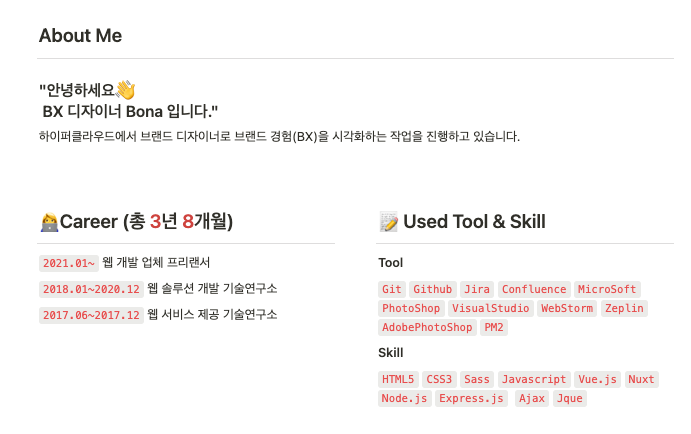
Task: Click the 2018.01~2020.12 date tag
Action: [x=91, y=289]
